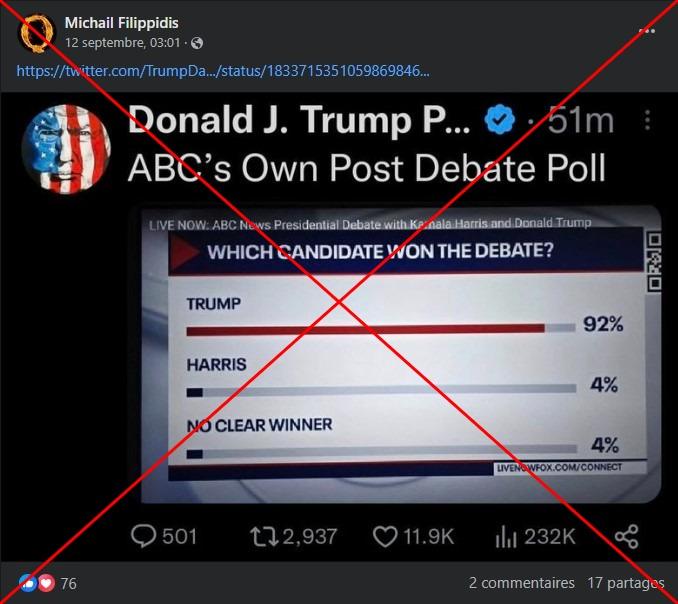This screenshot has height=604, width=678.
Task: Click the Trump flag-face avatar thumbnail
Action: click(66, 149)
